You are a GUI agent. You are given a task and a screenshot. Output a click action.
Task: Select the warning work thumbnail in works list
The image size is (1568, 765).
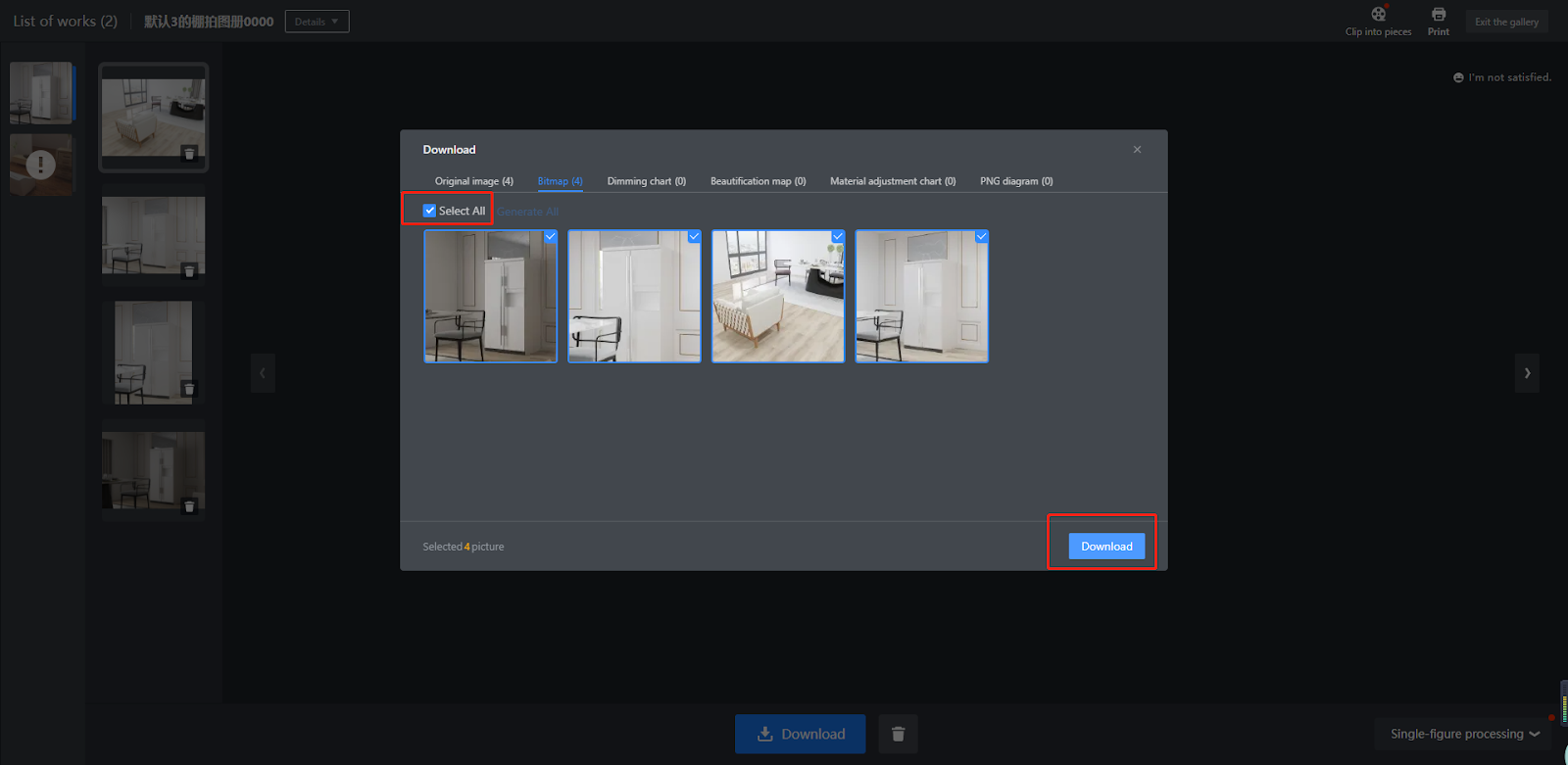pos(41,165)
